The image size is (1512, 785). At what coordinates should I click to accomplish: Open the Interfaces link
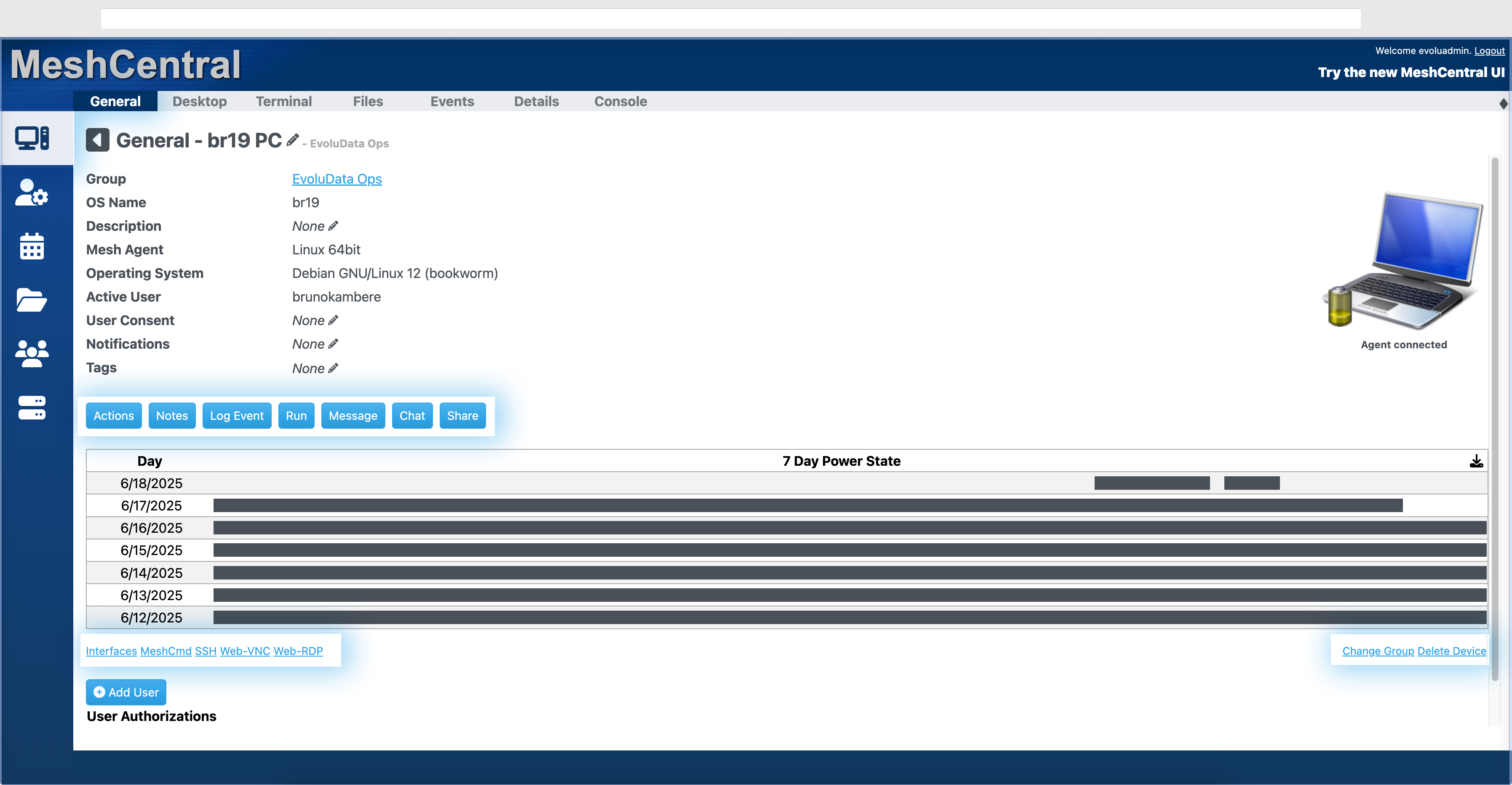click(x=112, y=651)
